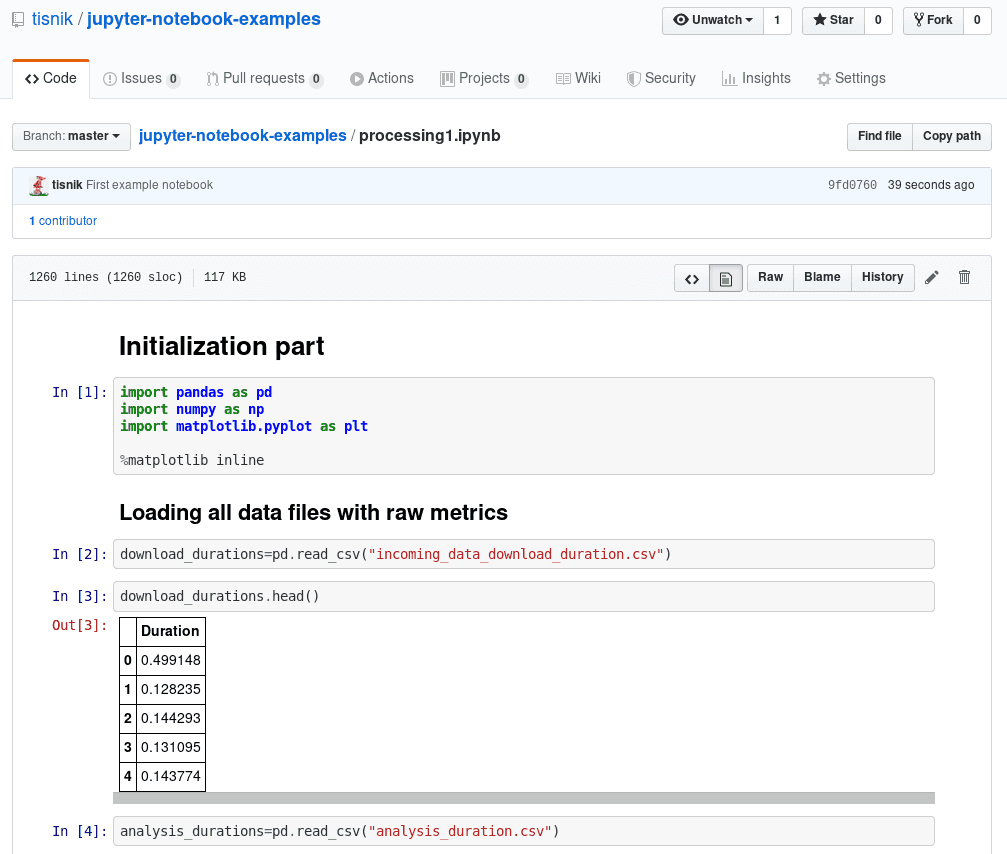1007x854 pixels.
Task: Open the Actions tab
Action: pos(381,78)
